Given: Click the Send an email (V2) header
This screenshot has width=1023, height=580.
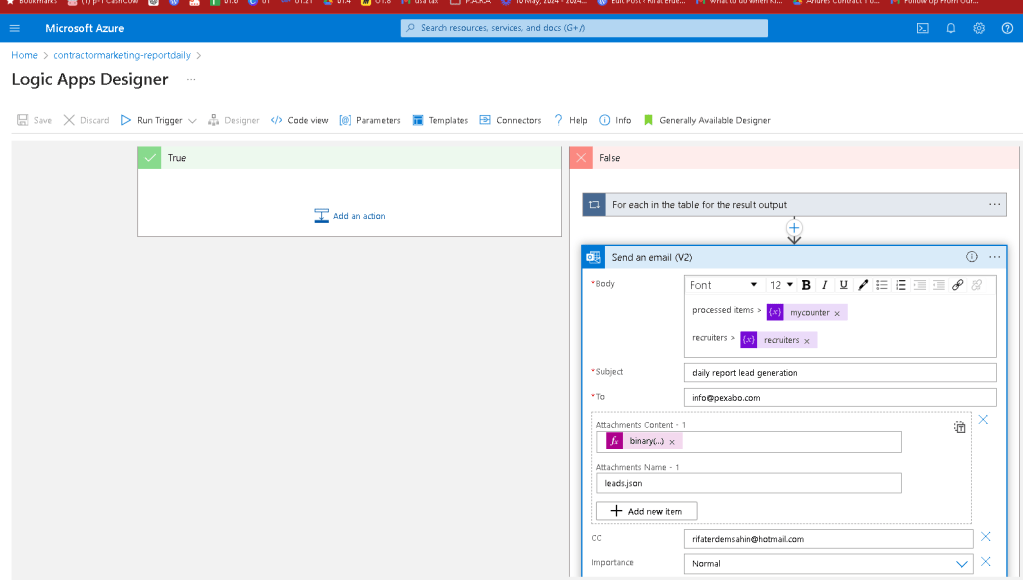Looking at the screenshot, I should point(794,257).
